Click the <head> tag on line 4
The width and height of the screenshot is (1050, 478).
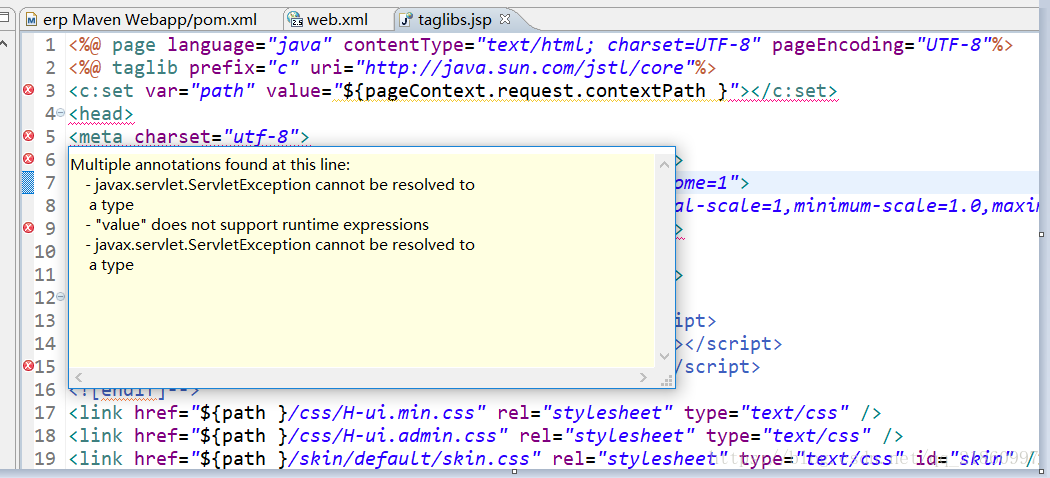[101, 113]
